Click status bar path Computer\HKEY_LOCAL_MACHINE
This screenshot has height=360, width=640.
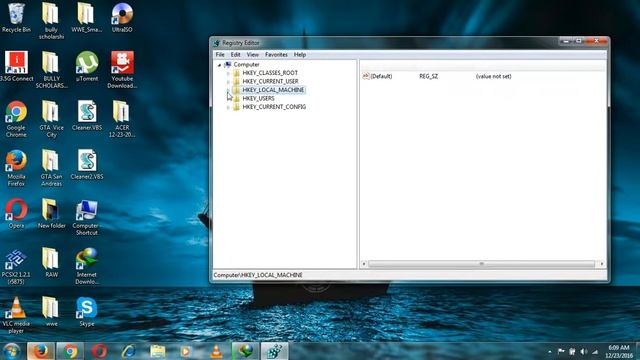[258, 275]
